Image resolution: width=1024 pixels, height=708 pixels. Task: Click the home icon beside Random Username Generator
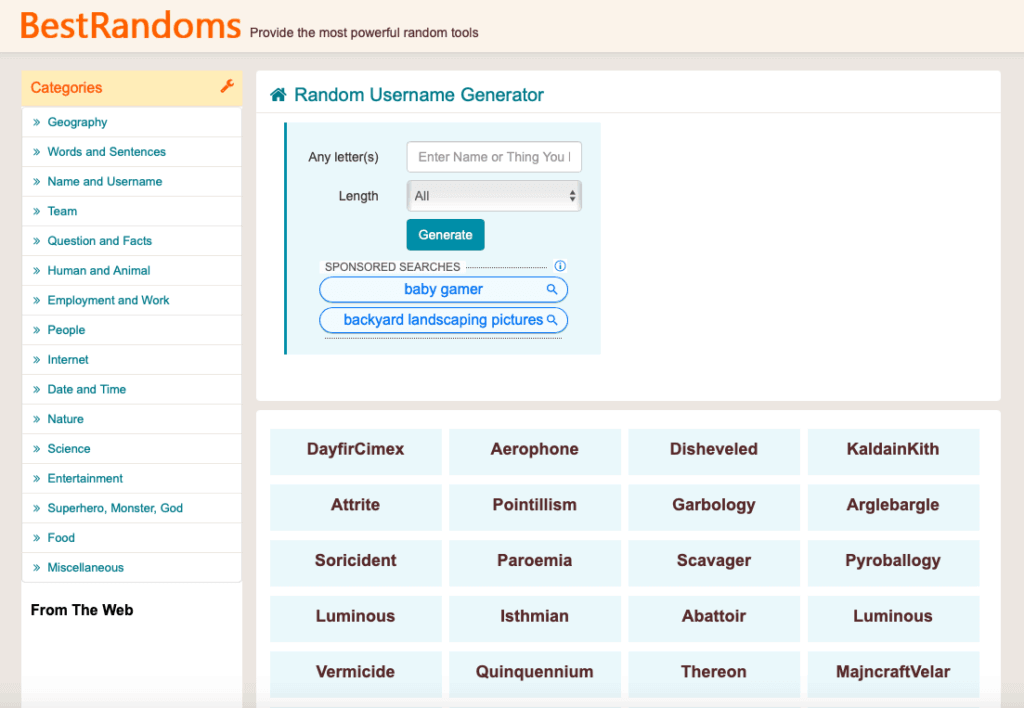point(277,94)
